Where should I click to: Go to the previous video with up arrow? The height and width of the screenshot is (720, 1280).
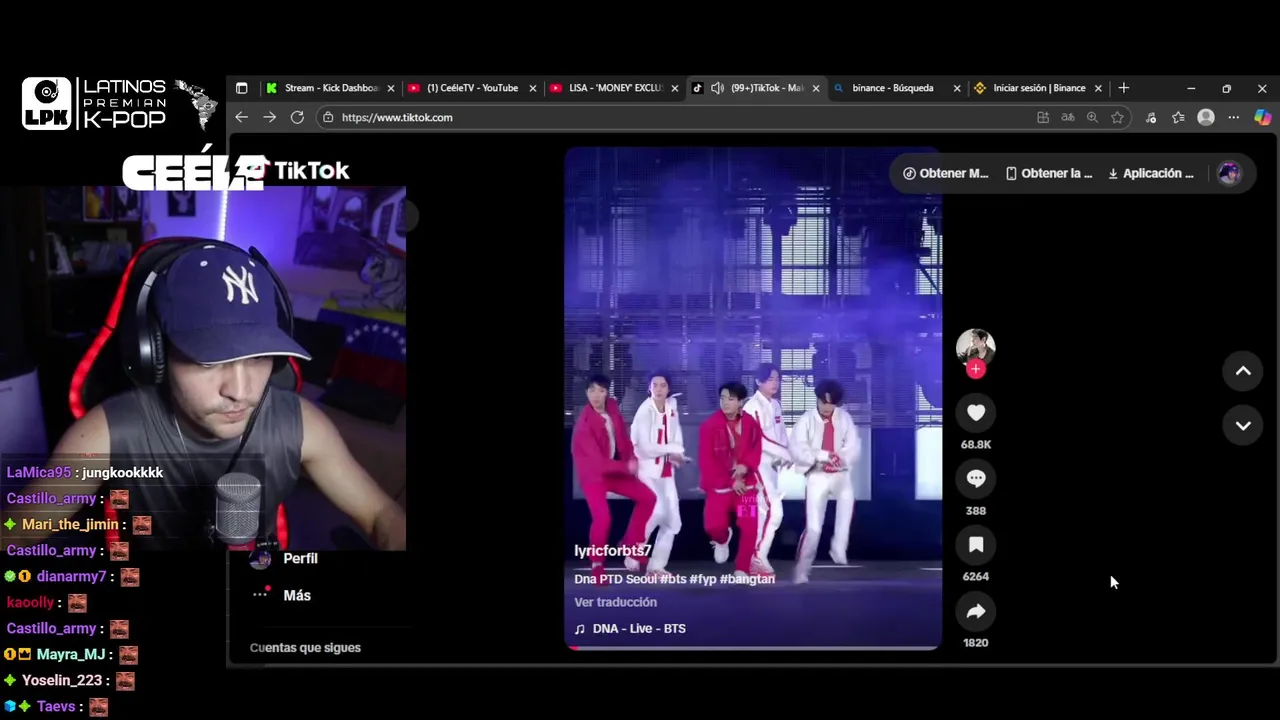click(x=1243, y=371)
